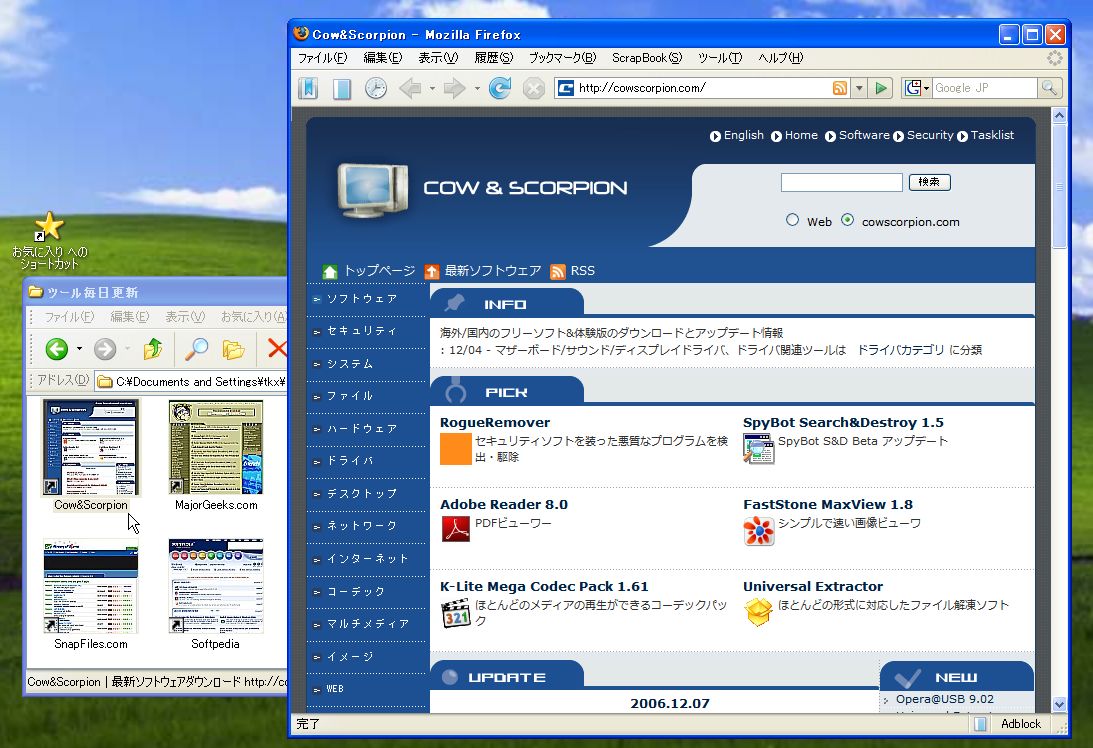Open the ヘルプ(H) menu in Firefox
The image size is (1093, 748).
coord(781,58)
